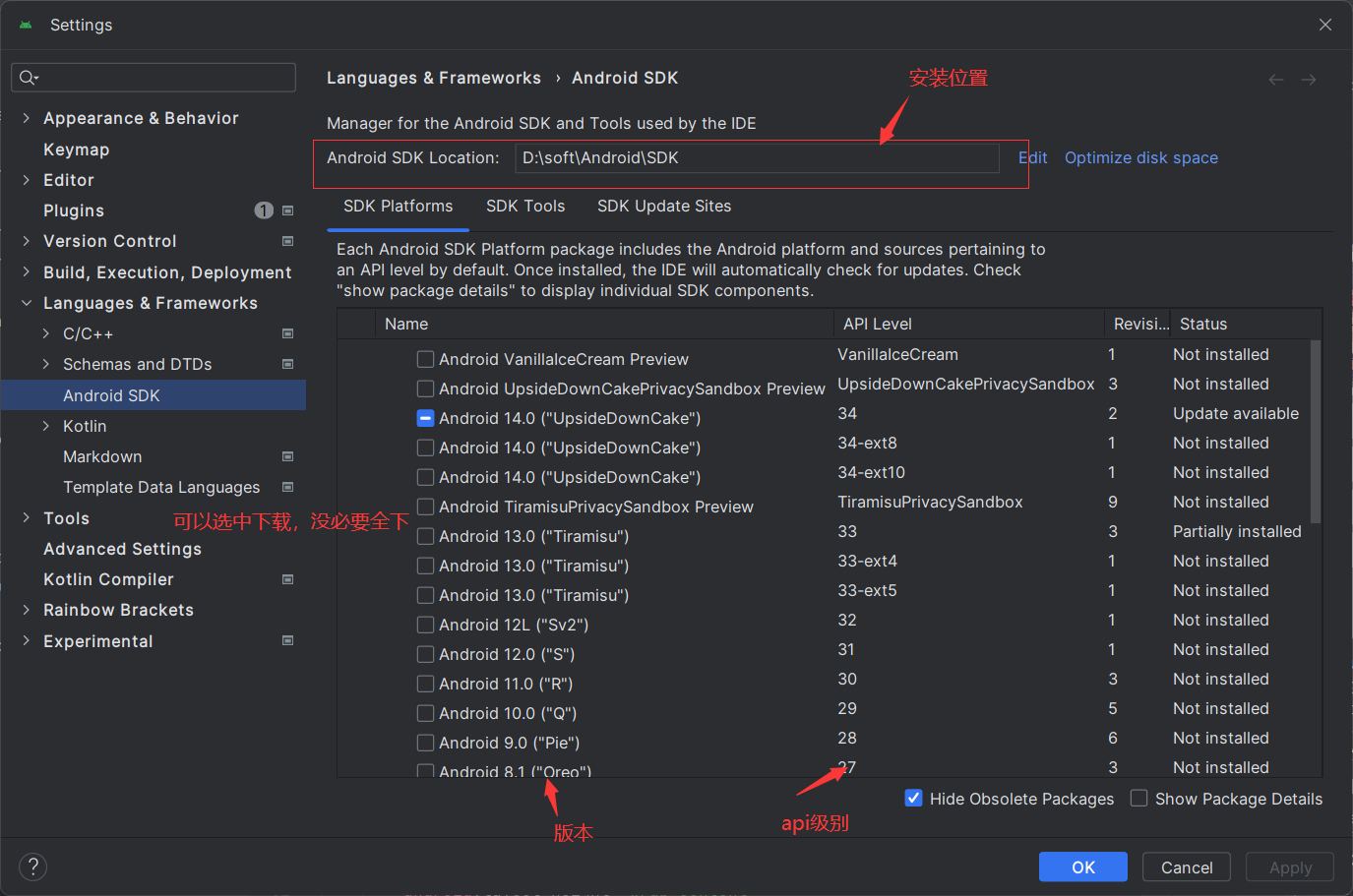Check Android VanillaIceCream Preview checkbox
This screenshot has height=896, width=1353.
point(425,359)
